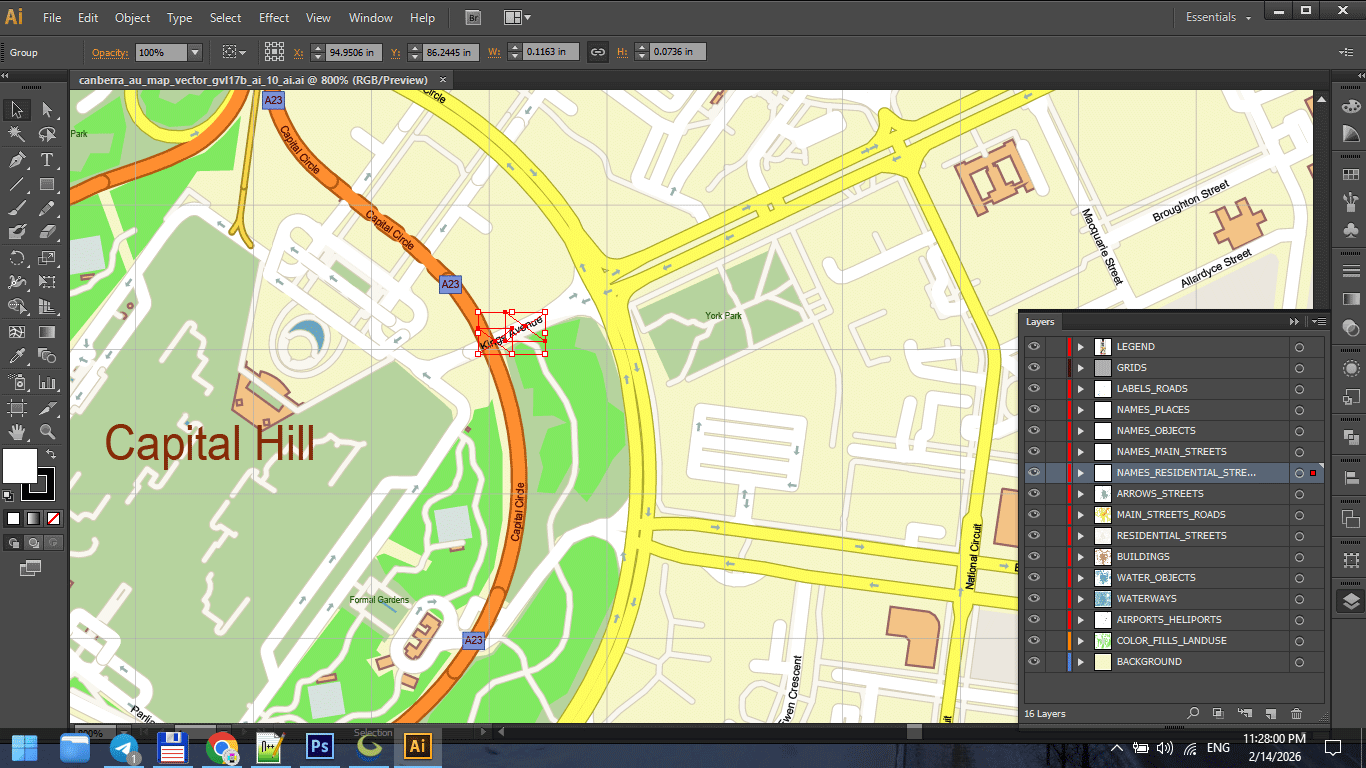Expand the MAIN_STREETS_ROADS layer
The height and width of the screenshot is (768, 1366).
(x=1081, y=514)
